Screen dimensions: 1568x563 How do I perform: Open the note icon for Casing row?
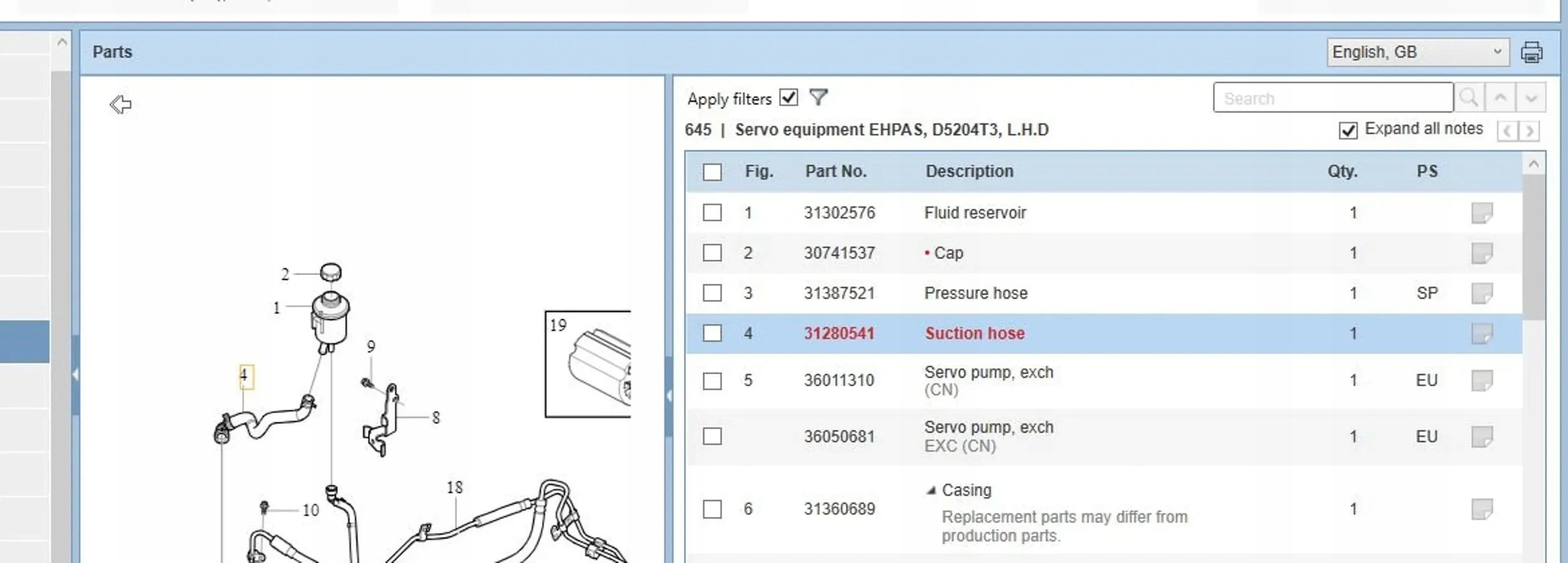pyautogui.click(x=1482, y=509)
